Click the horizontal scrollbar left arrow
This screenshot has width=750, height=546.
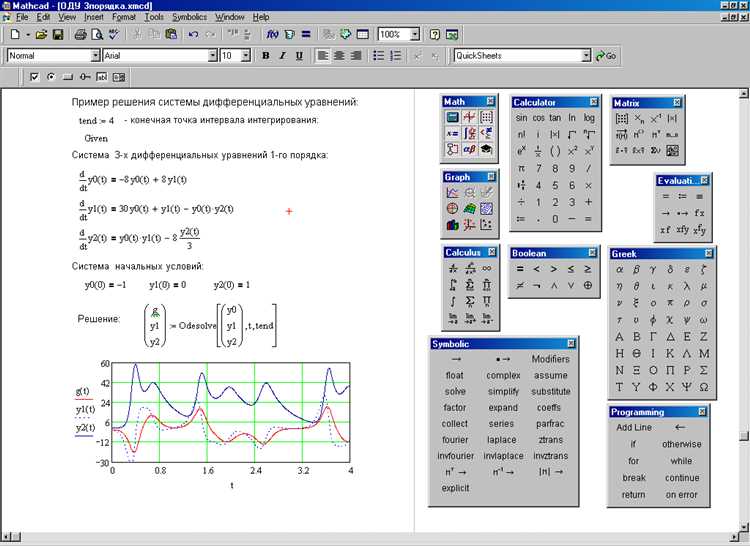point(5,537)
